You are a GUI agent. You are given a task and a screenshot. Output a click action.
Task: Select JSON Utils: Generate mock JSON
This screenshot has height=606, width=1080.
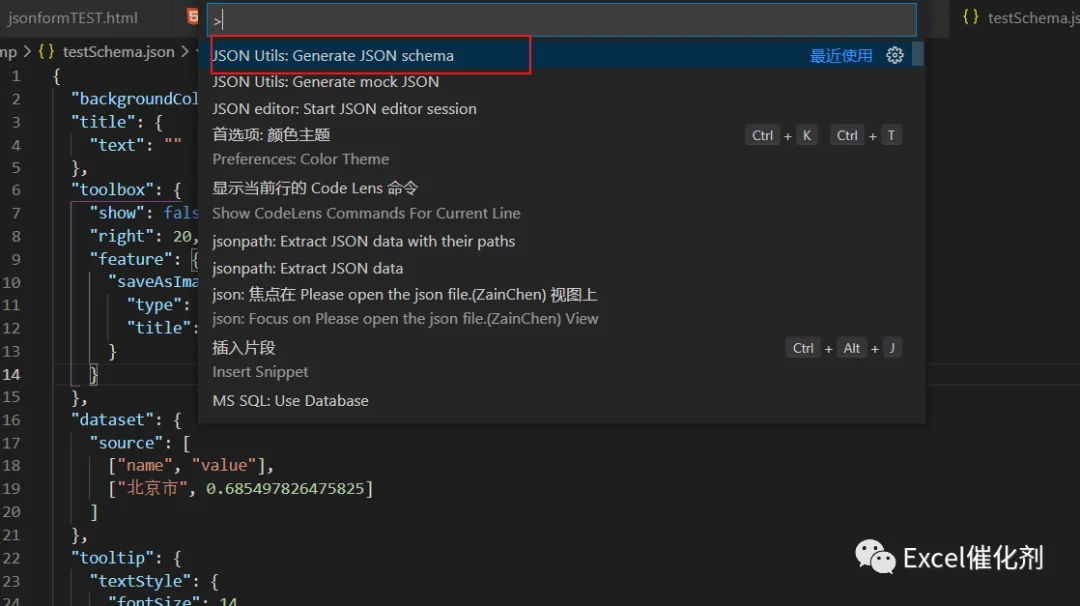coord(561,82)
